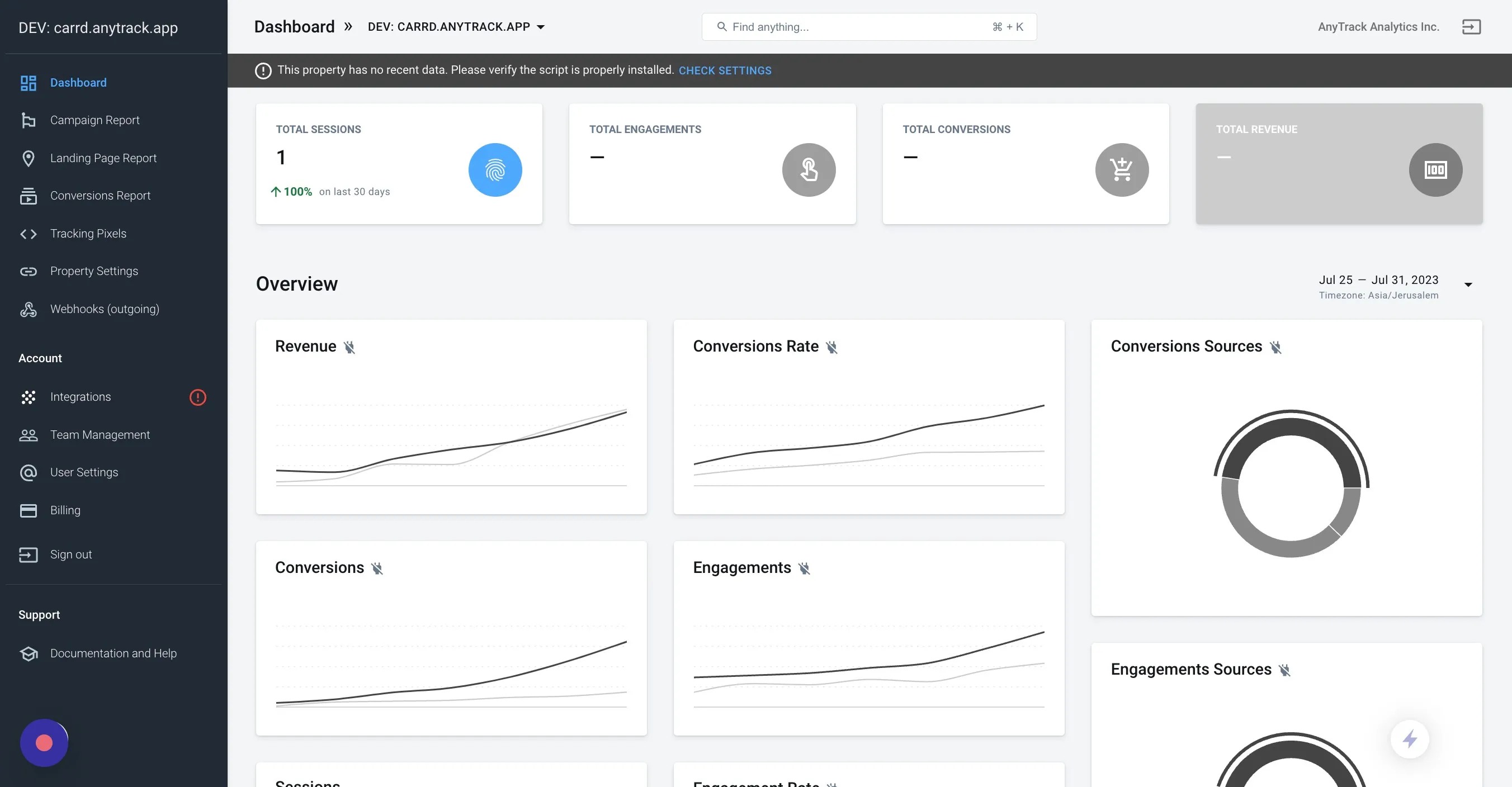
Task: Click unplugged icon beside Engagements Sources
Action: [x=1284, y=670]
